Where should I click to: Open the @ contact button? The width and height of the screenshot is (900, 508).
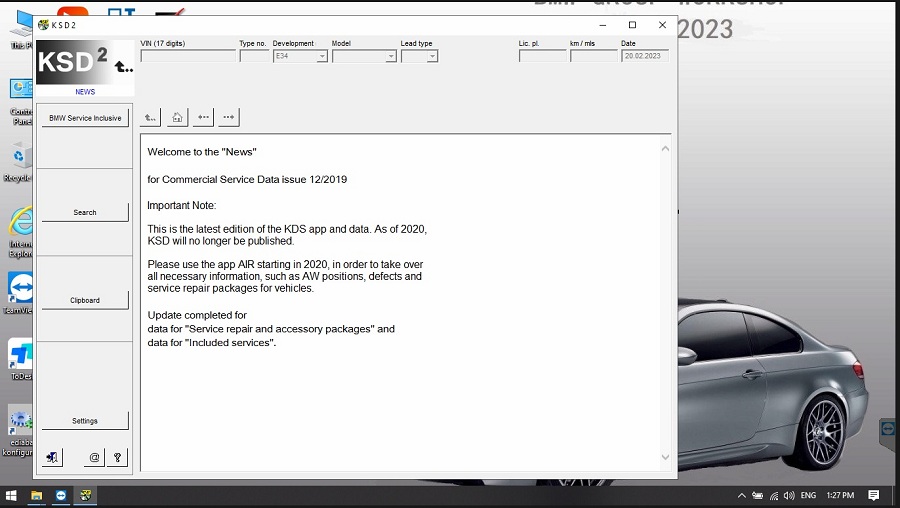coord(94,457)
